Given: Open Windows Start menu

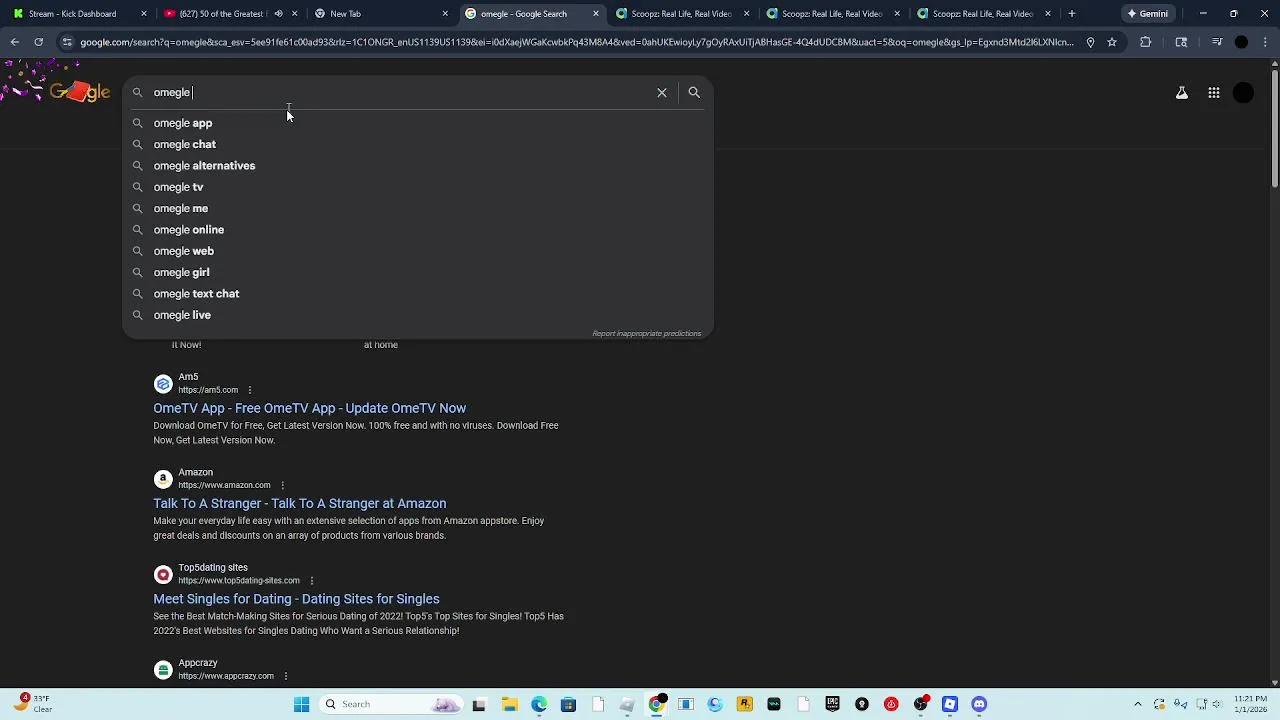Looking at the screenshot, I should (x=301, y=704).
